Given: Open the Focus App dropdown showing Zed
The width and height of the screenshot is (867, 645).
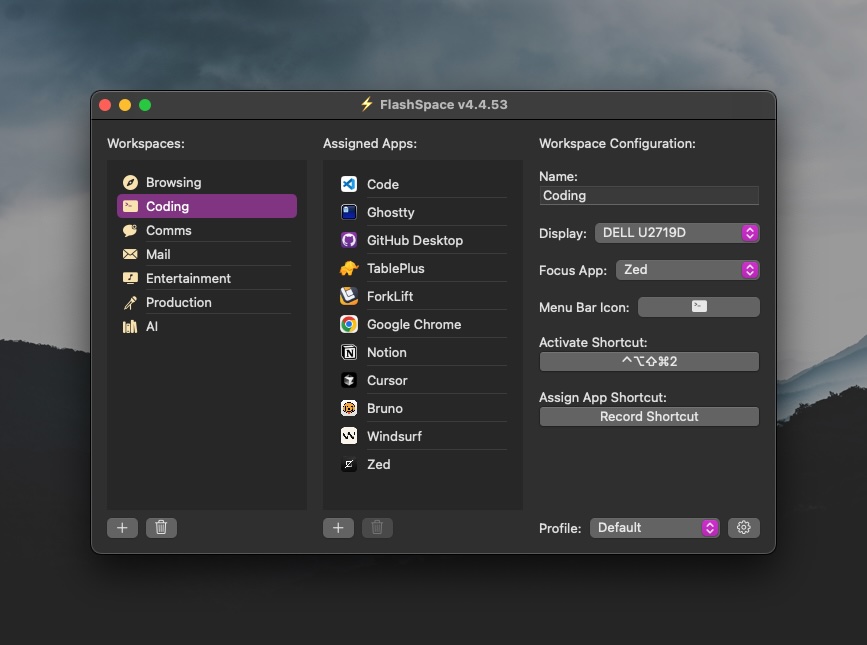Looking at the screenshot, I should 687,270.
